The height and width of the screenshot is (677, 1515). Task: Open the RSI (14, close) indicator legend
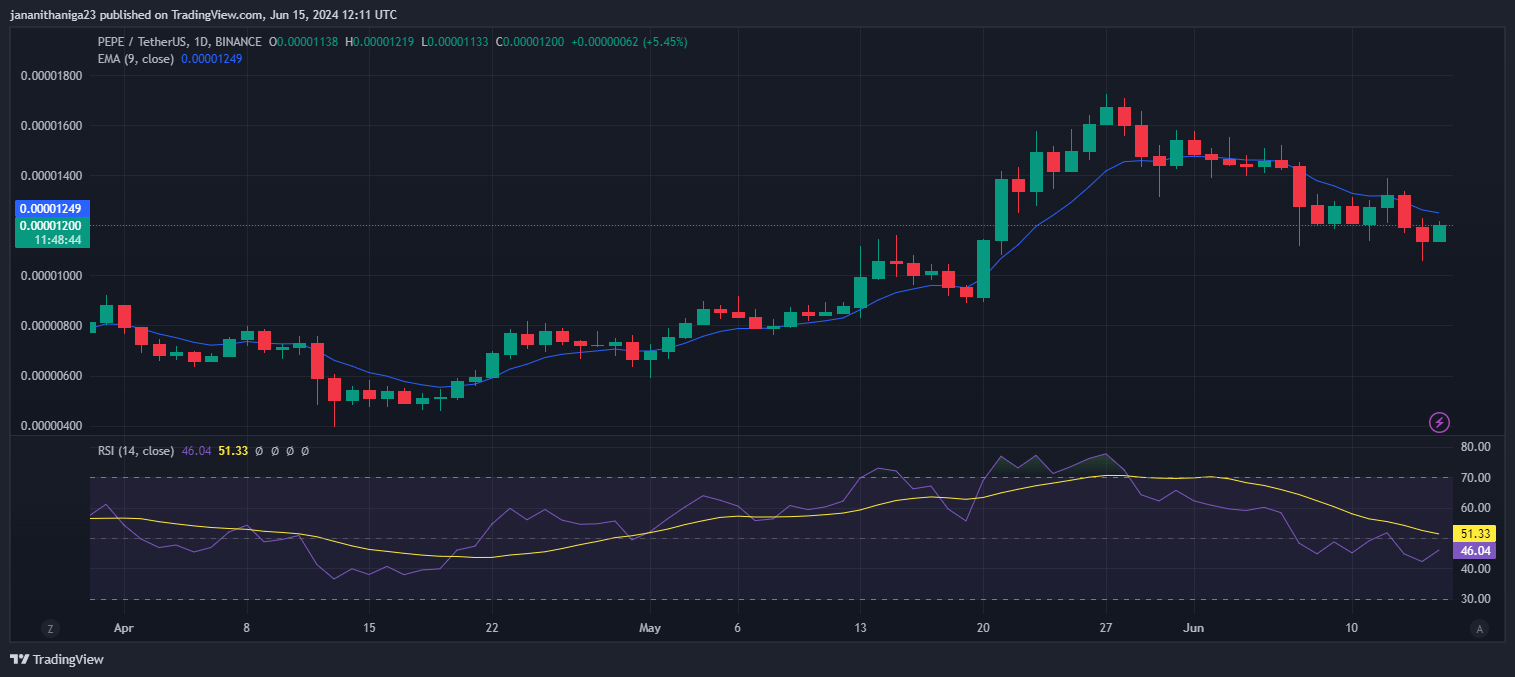(136, 451)
